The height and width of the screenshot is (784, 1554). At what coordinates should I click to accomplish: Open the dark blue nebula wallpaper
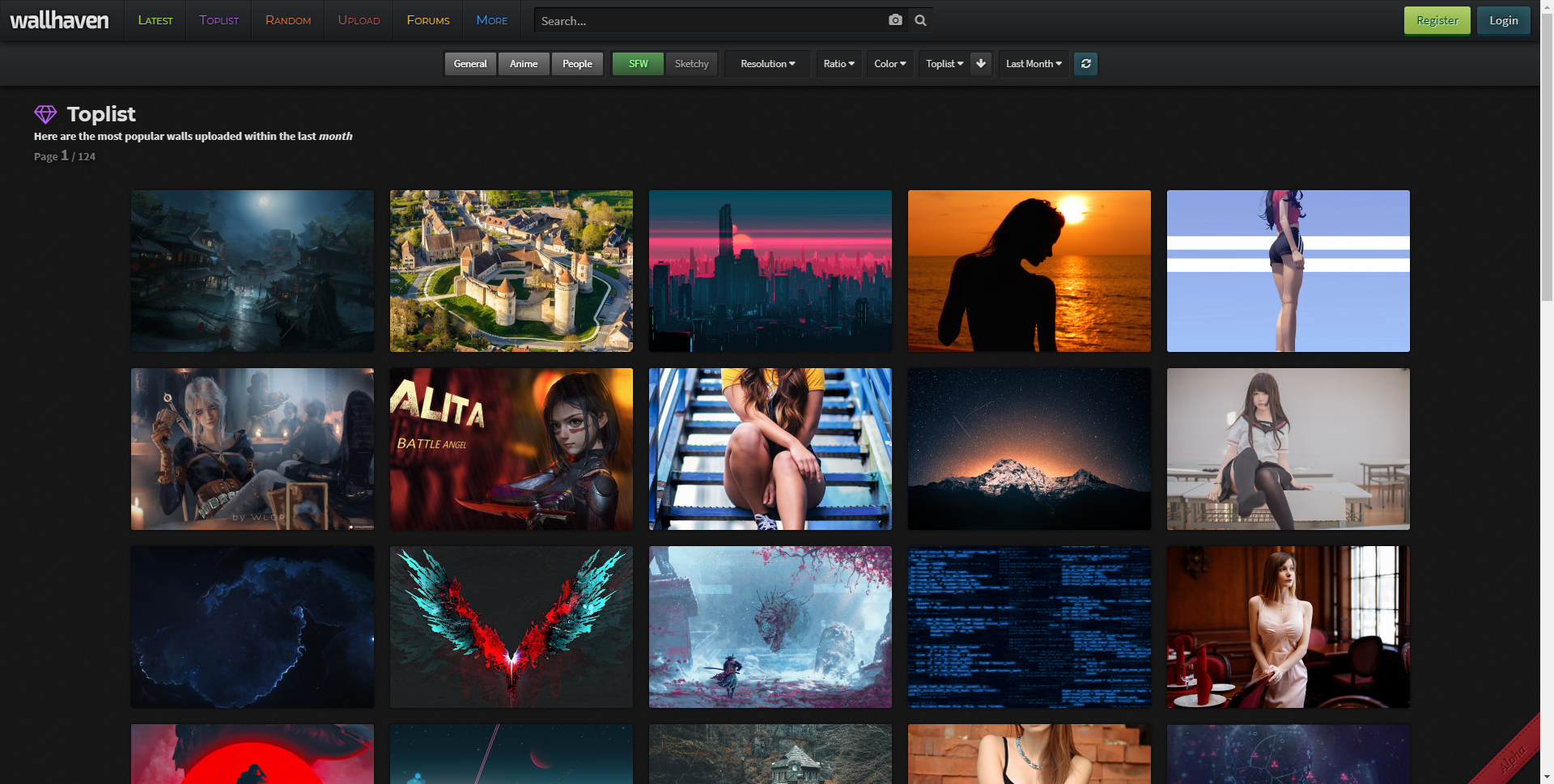pos(253,627)
